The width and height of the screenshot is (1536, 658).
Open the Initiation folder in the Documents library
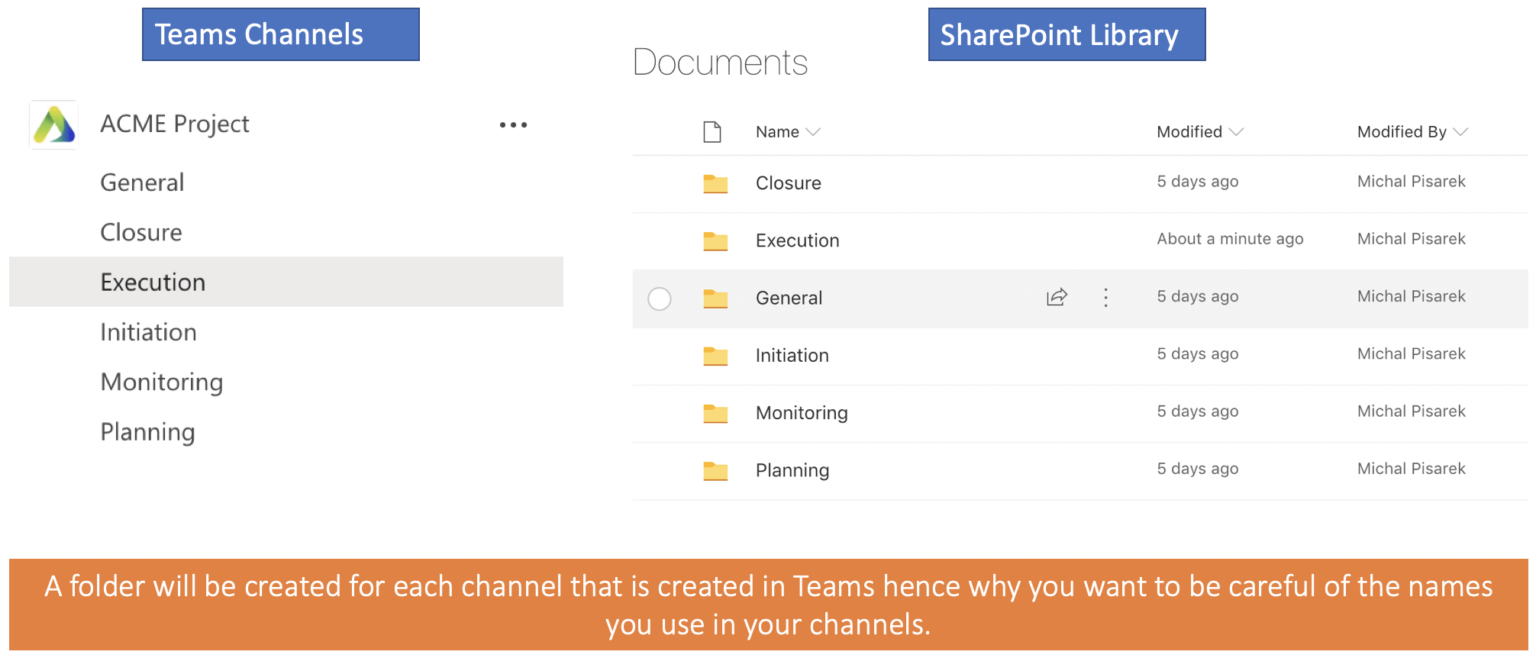pos(792,355)
